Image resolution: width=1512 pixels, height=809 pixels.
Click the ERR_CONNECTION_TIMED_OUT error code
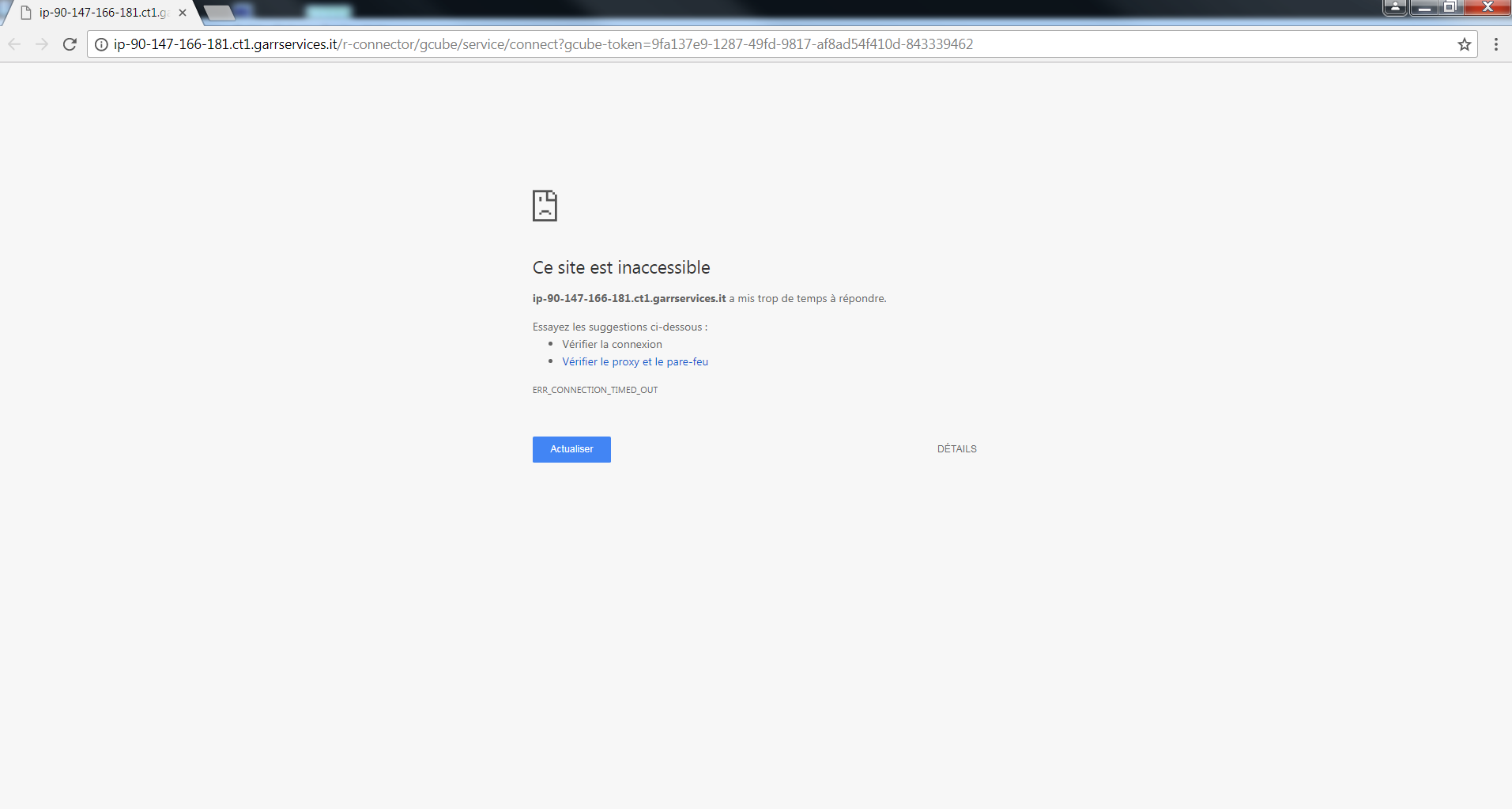(595, 390)
